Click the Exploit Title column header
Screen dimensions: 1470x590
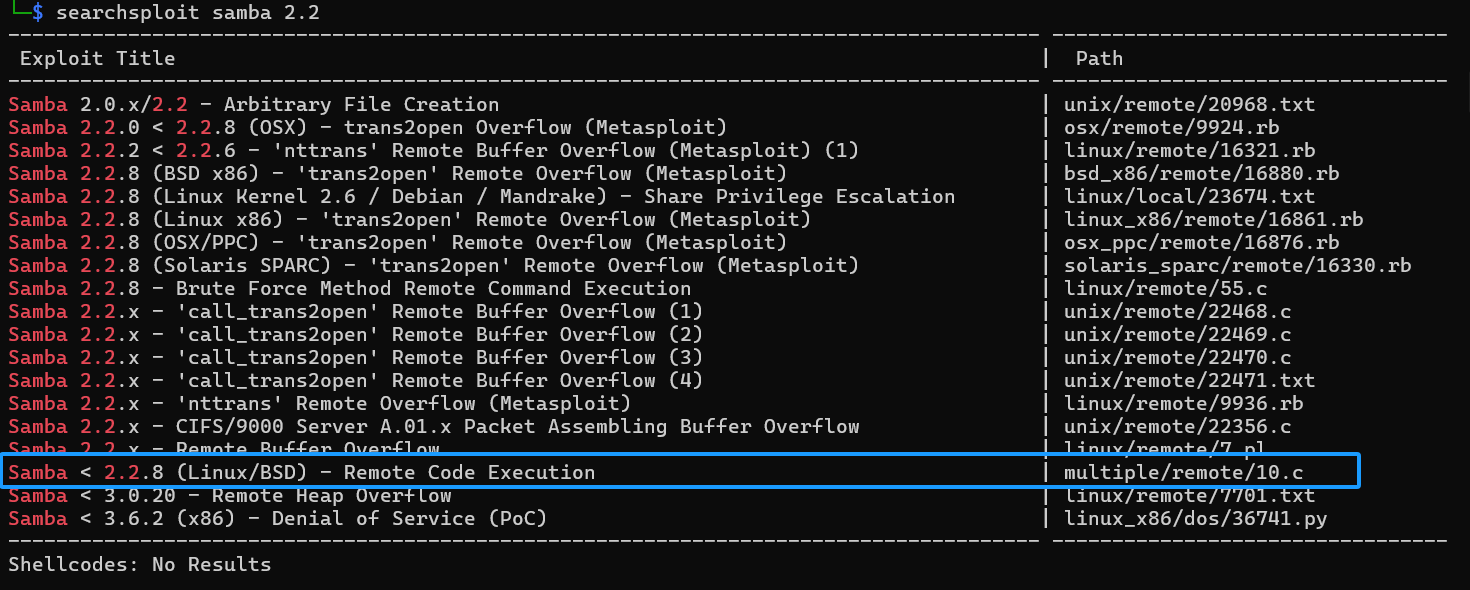(97, 58)
